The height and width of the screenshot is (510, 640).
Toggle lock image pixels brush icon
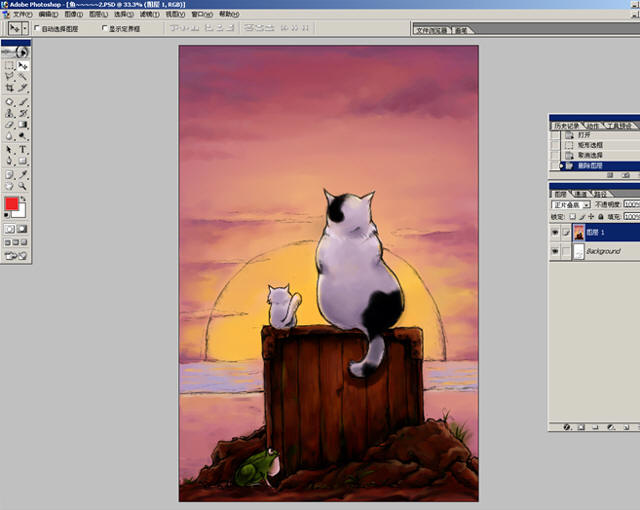pos(582,217)
